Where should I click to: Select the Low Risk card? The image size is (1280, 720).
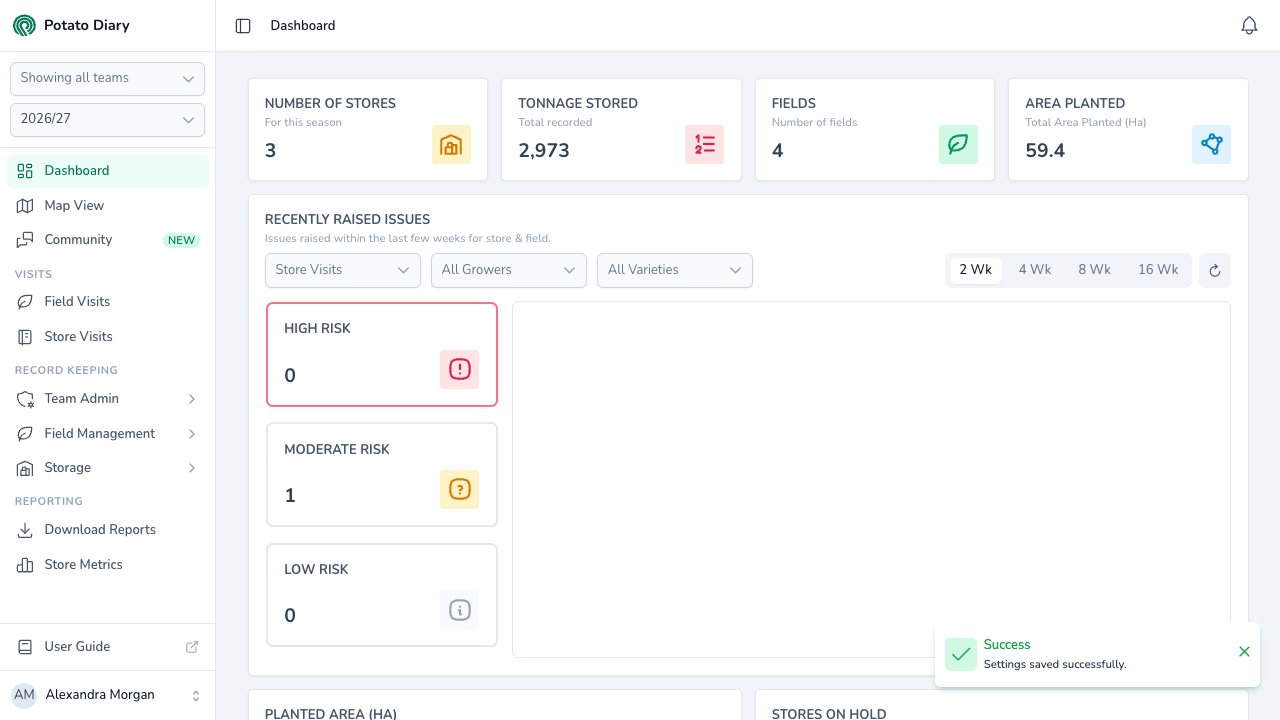pyautogui.click(x=382, y=595)
